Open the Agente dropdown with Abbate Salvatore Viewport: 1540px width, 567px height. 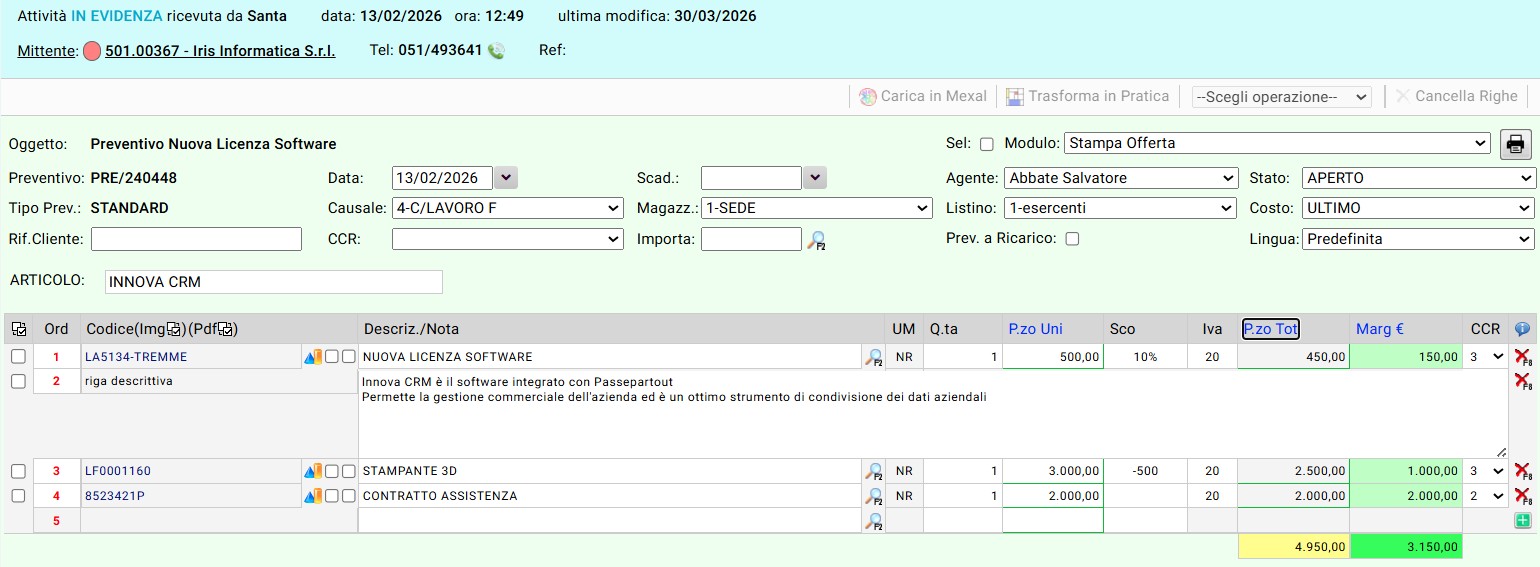(x=1120, y=178)
